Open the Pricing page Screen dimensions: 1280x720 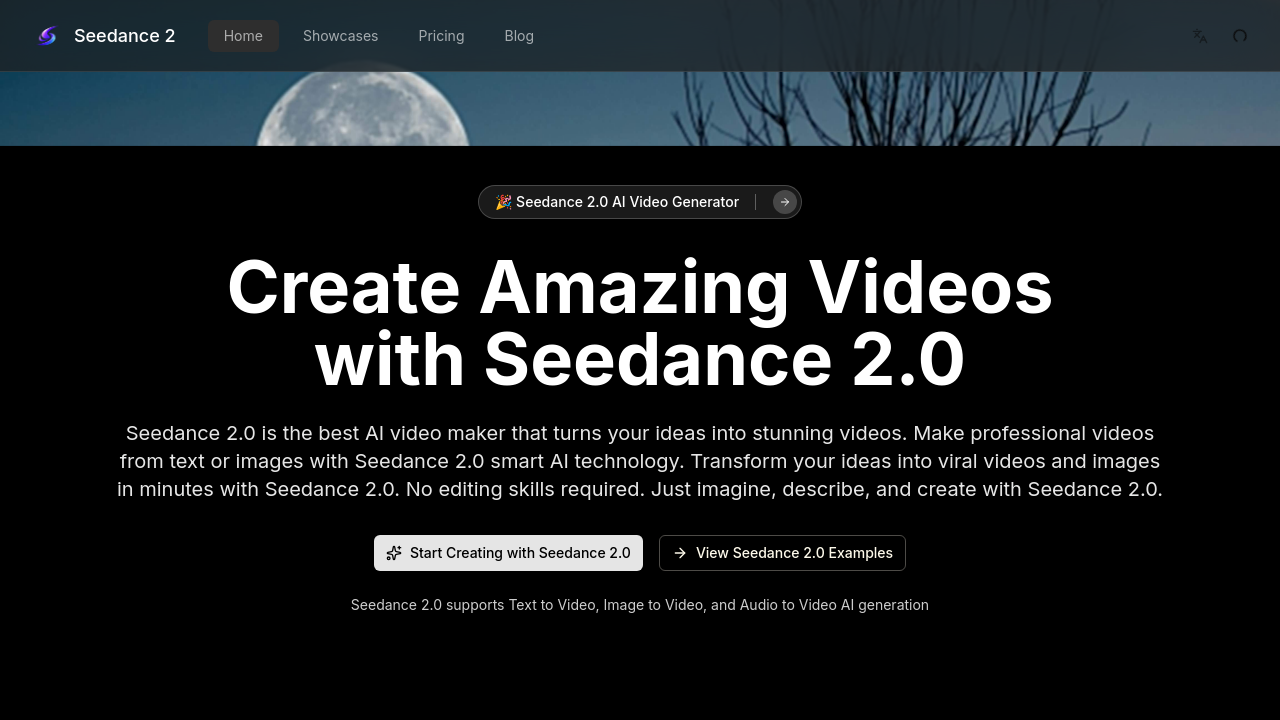(441, 36)
